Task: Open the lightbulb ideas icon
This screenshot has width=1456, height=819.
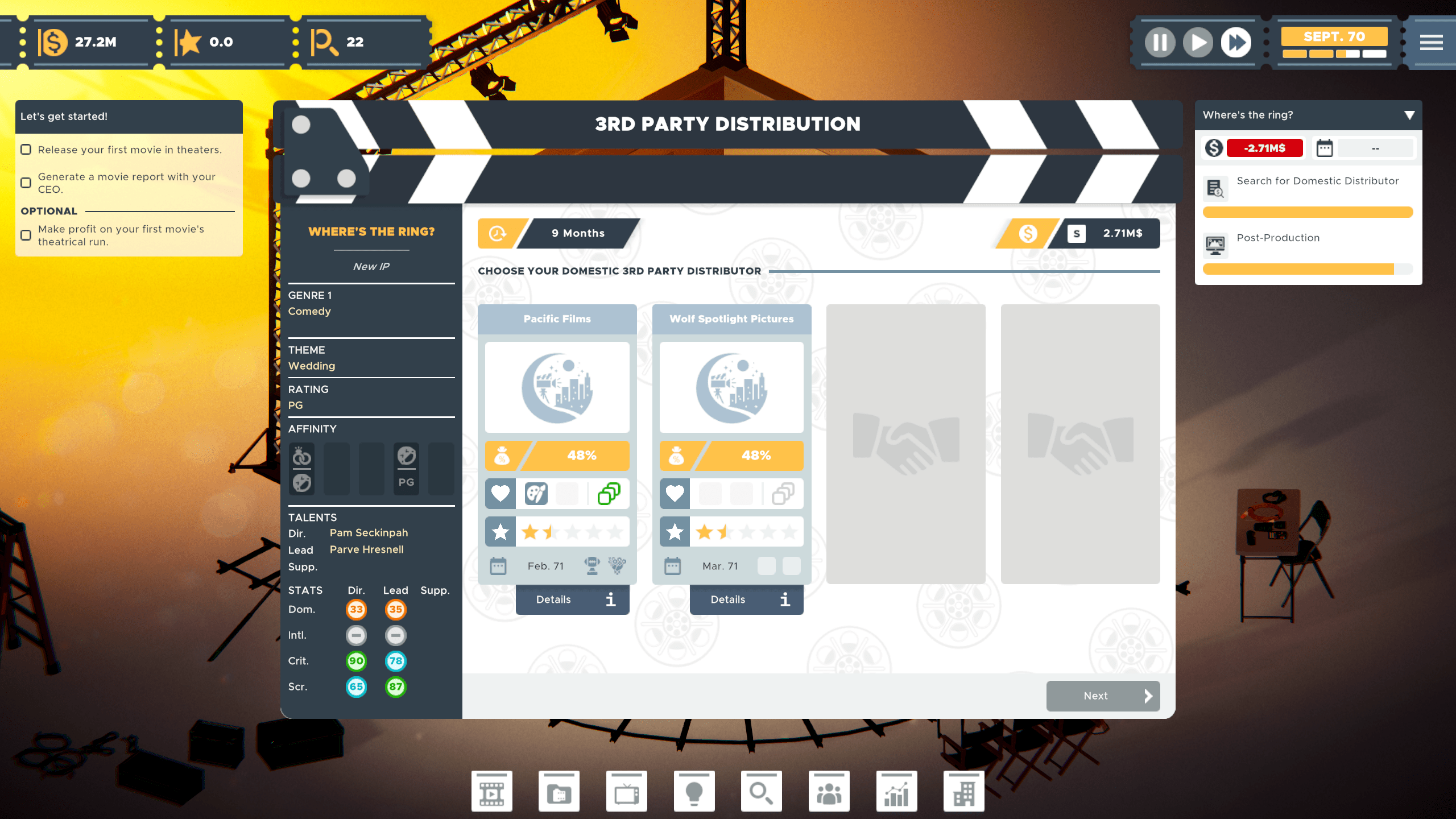Action: 694,791
